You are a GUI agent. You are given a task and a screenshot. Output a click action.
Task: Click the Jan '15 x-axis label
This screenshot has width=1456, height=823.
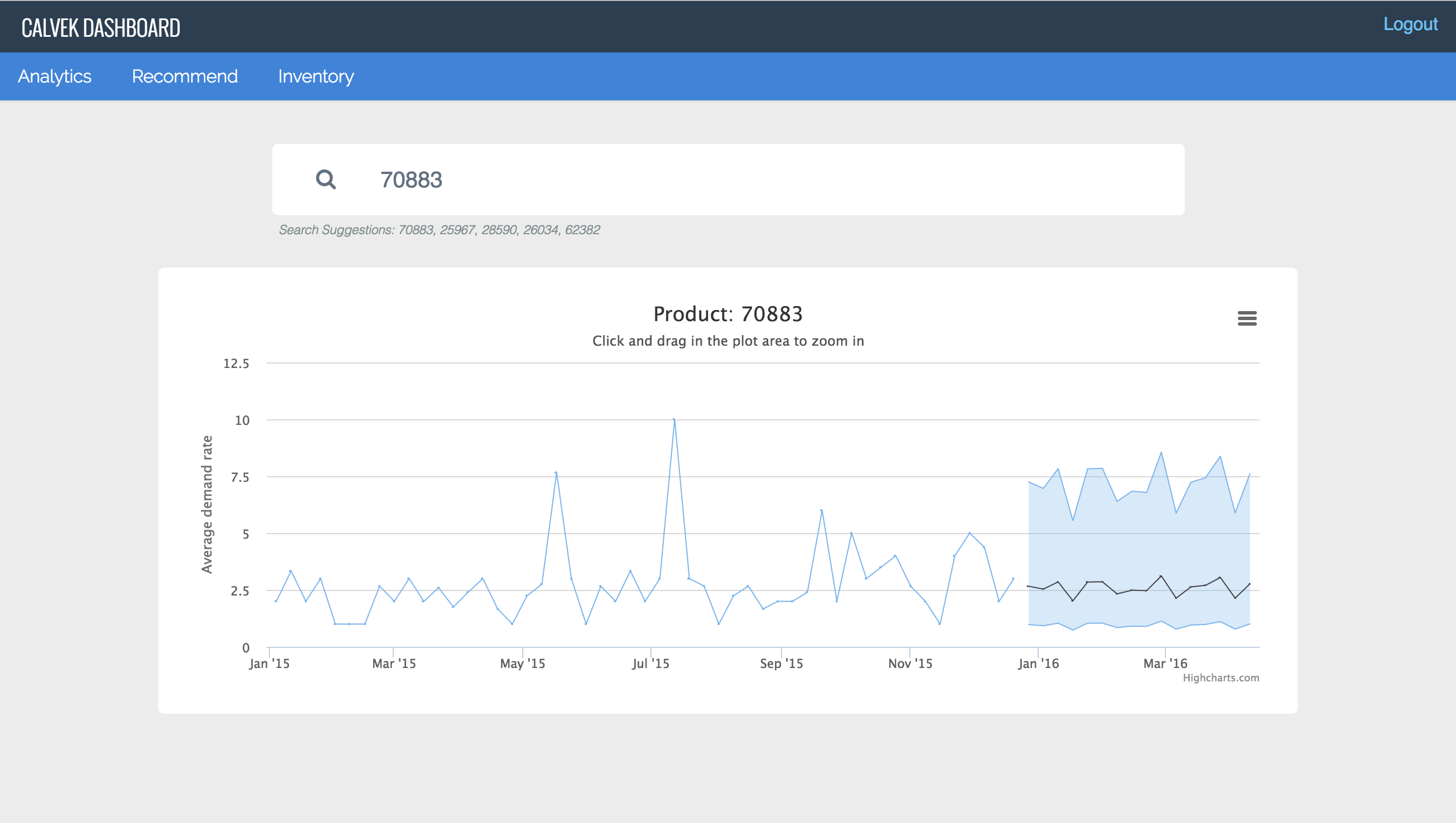(269, 664)
